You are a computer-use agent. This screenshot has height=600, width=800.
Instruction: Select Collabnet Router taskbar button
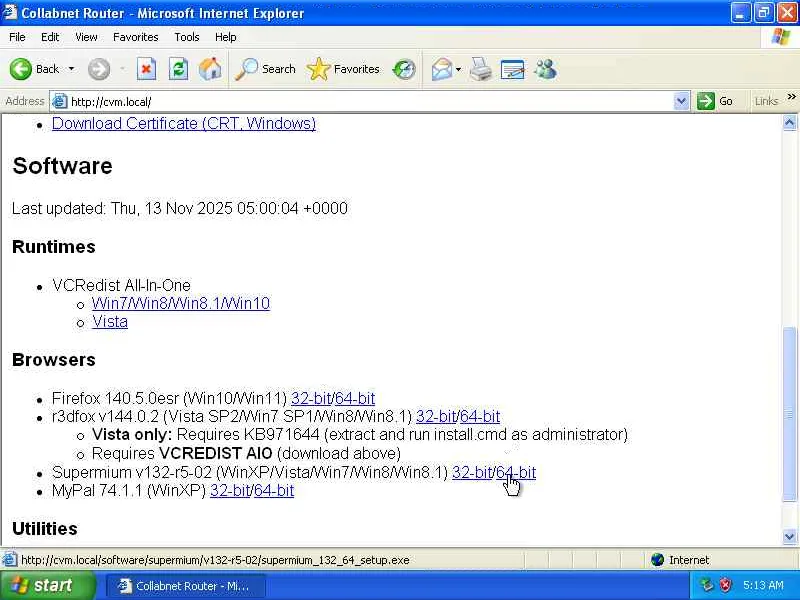point(186,586)
